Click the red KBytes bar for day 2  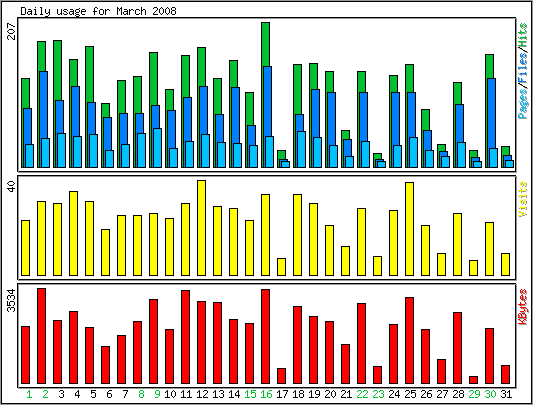tap(41, 336)
